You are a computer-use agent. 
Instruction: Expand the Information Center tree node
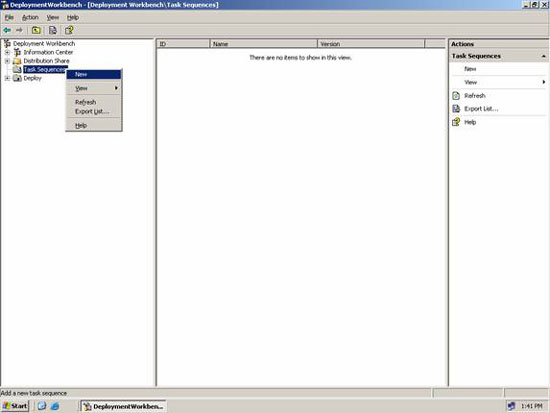(x=7, y=52)
